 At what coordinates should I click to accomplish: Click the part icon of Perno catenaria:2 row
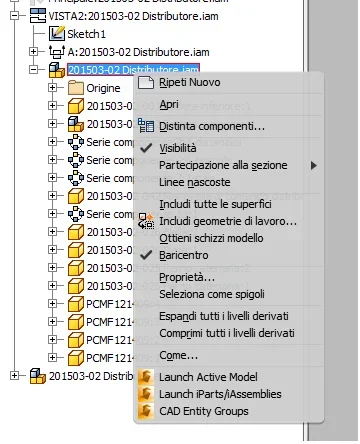tap(76, 268)
